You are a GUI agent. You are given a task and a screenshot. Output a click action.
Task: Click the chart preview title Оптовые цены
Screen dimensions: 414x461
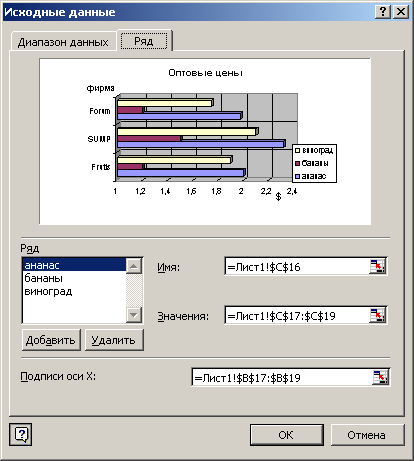click(x=205, y=73)
